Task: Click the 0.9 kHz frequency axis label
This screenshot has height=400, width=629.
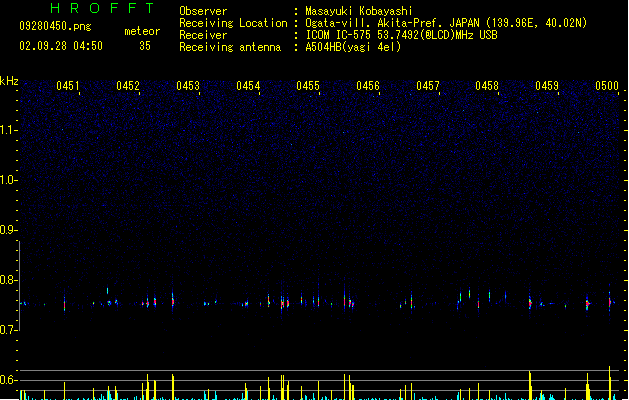Action: [x=8, y=230]
